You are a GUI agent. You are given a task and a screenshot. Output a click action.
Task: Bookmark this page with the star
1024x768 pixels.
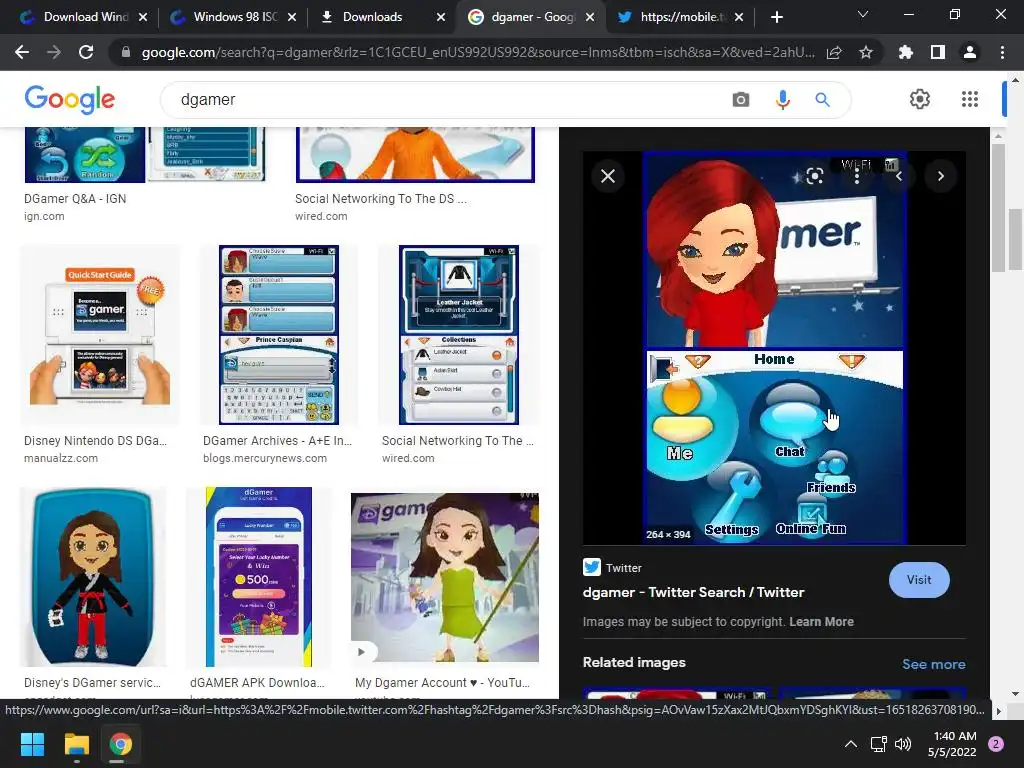tap(866, 52)
